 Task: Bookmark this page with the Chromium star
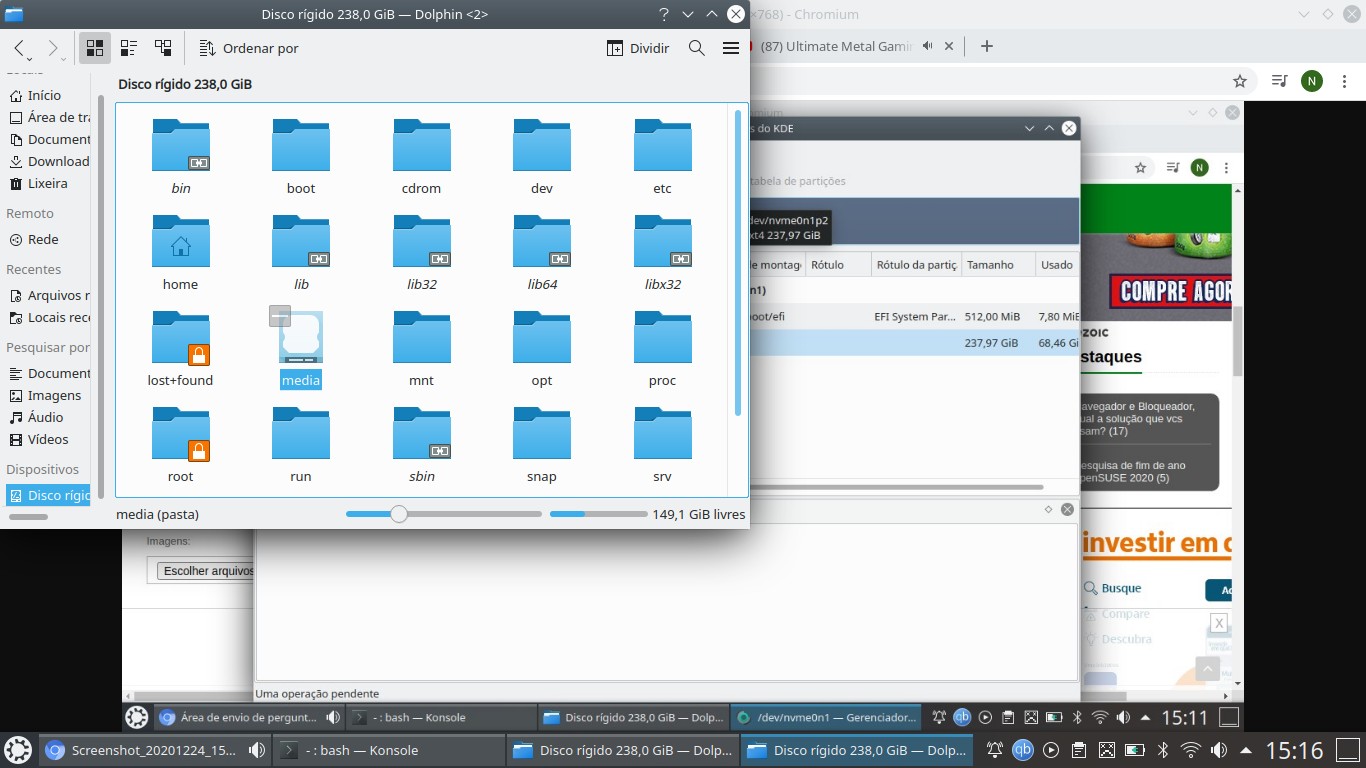1240,81
